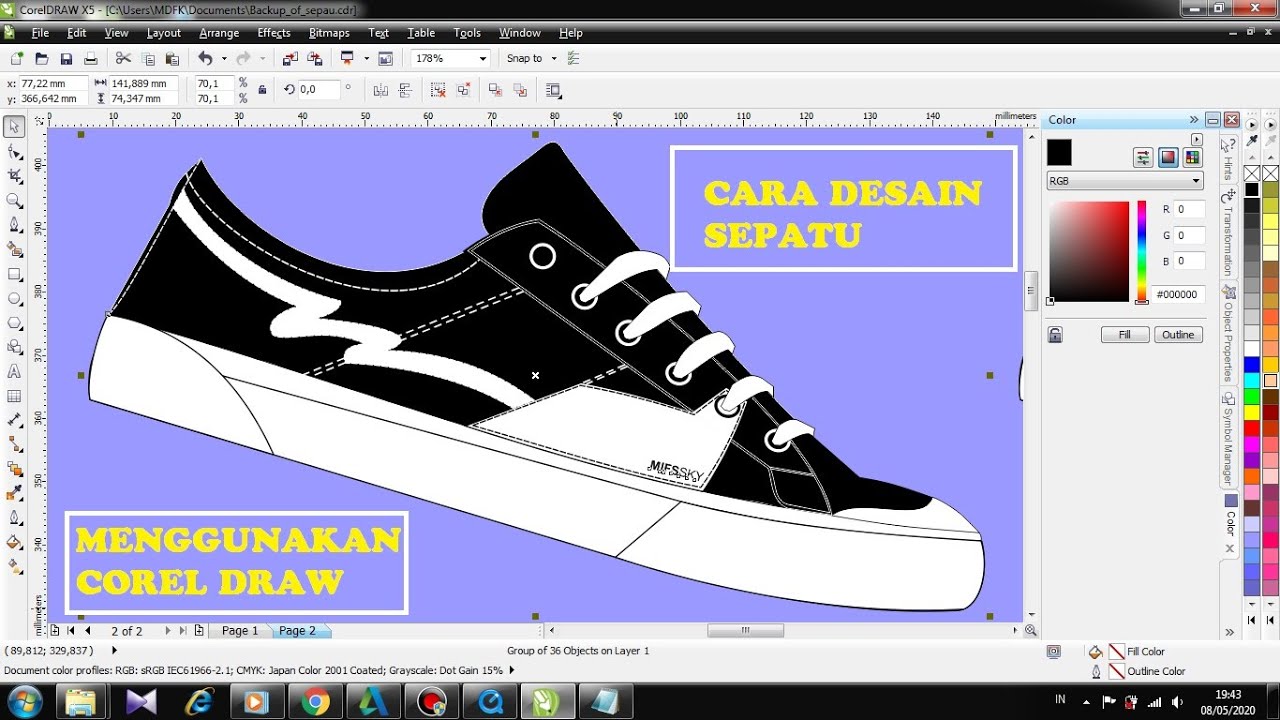Click the hex value #000000 field

[1178, 295]
